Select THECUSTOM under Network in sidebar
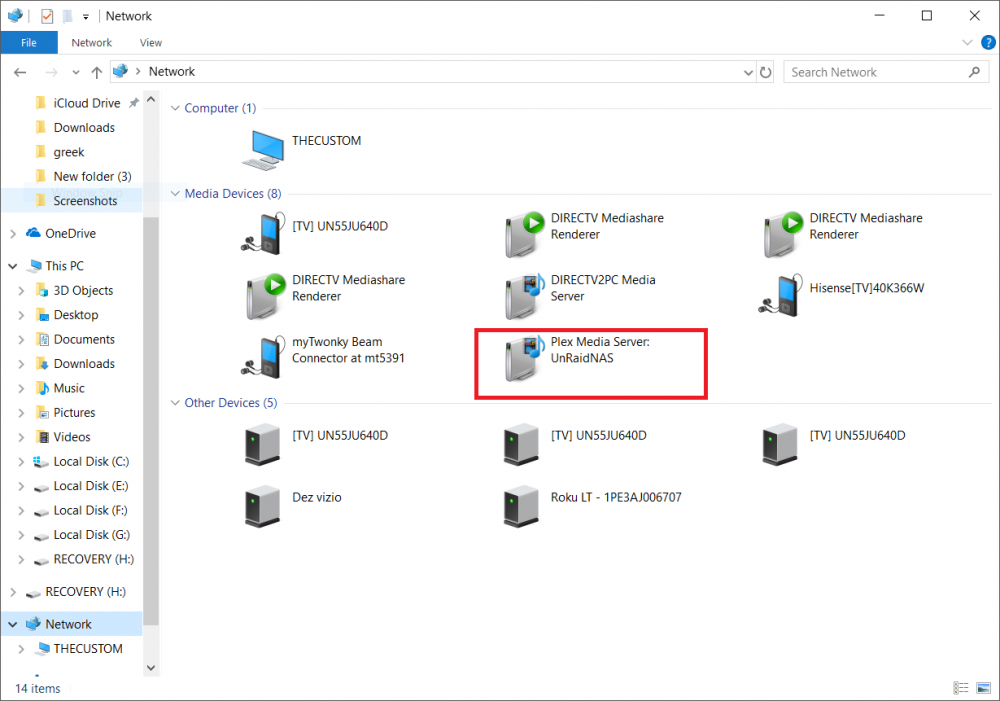 [88, 649]
